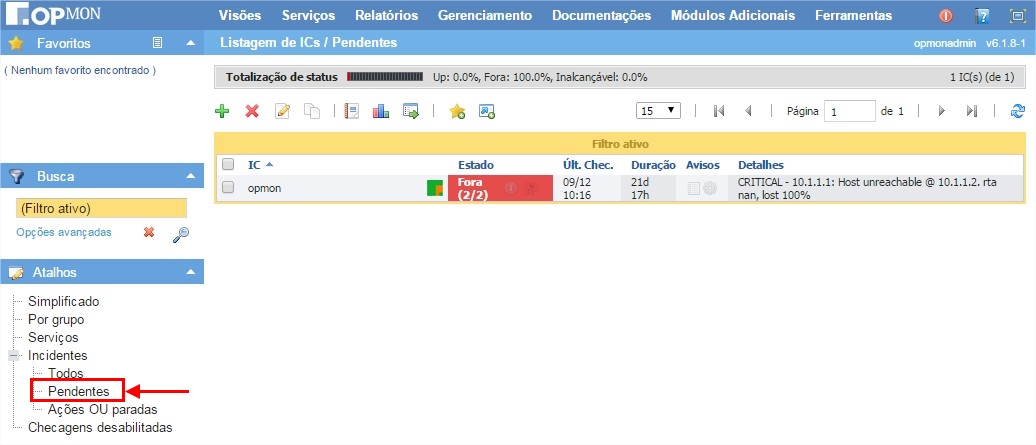Toggle the select-all checkbox in table header
Image resolution: width=1036 pixels, height=445 pixels.
[x=228, y=164]
